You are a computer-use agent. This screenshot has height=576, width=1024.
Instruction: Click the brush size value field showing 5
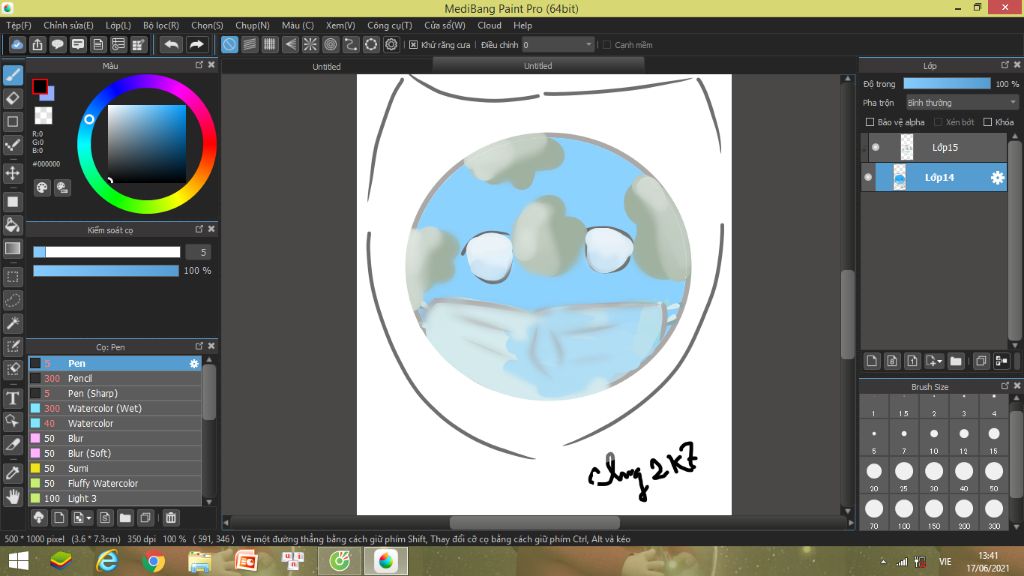pyautogui.click(x=199, y=252)
